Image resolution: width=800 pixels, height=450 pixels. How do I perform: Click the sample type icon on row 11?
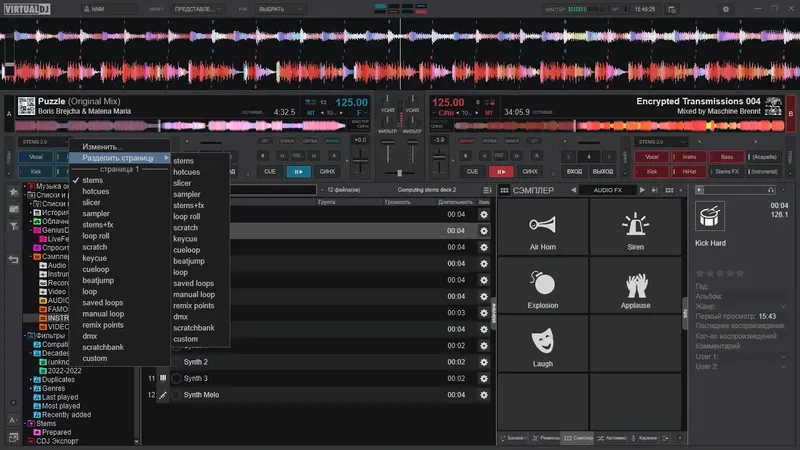pyautogui.click(x=163, y=378)
